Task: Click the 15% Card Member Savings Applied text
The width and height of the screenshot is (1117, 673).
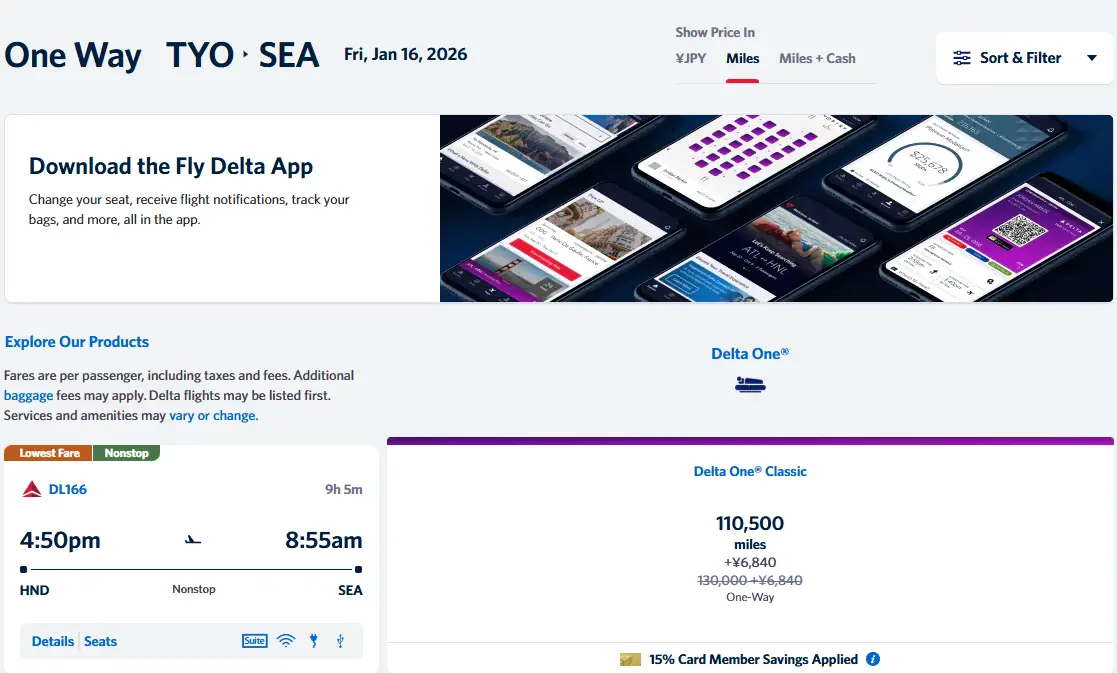Action: [754, 659]
